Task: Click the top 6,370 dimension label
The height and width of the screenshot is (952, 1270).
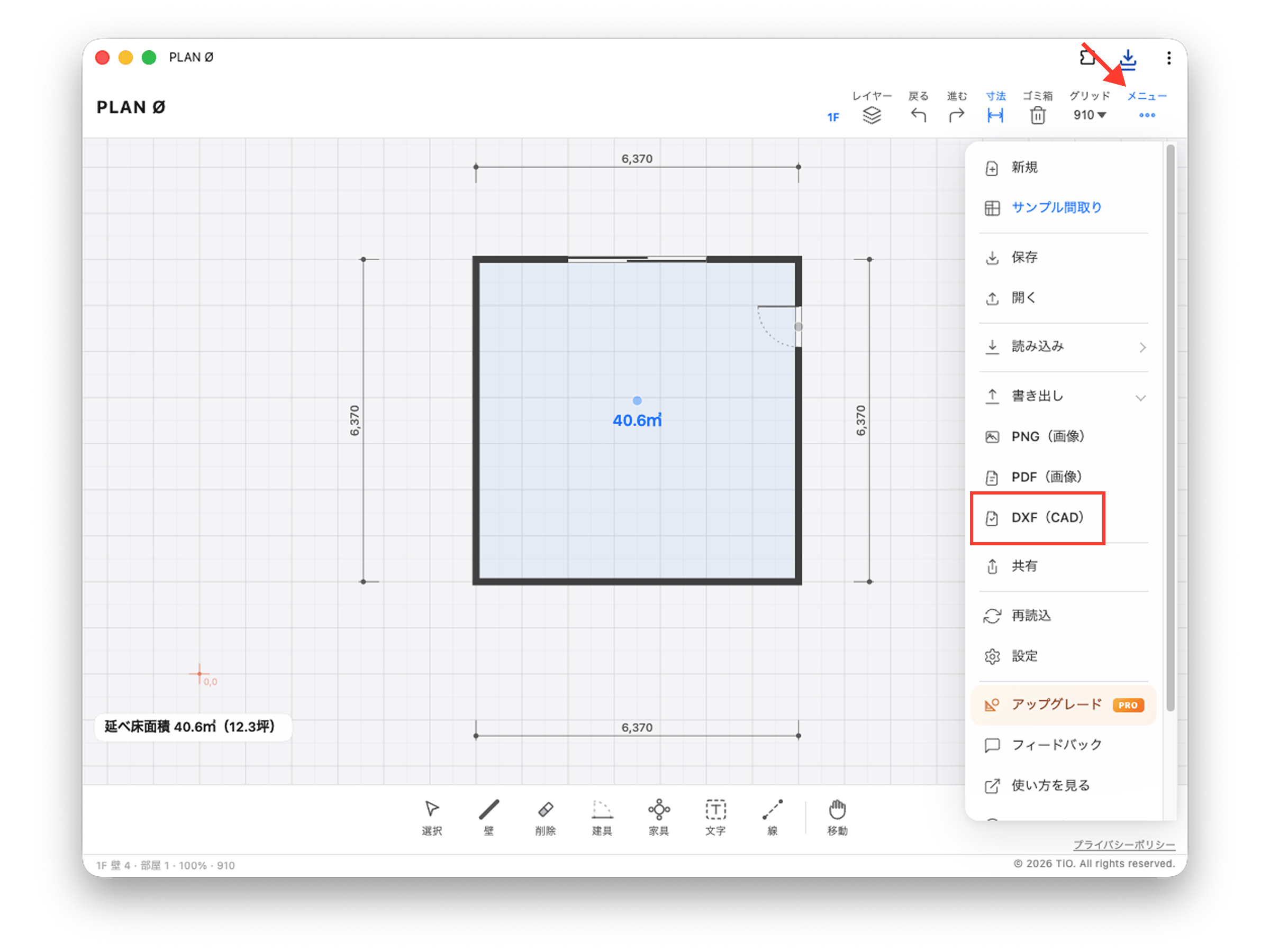Action: 637,158
